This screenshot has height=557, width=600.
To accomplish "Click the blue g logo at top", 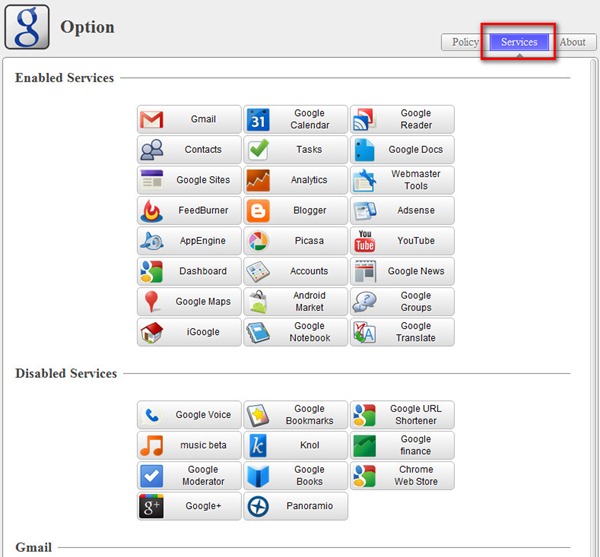I will (27, 26).
